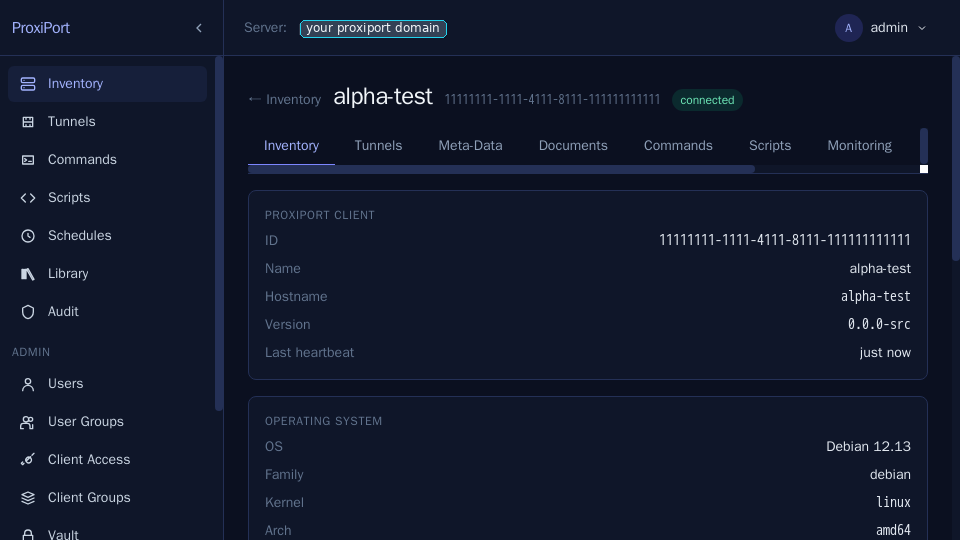Click the UUID next to the page title
The image size is (960, 540).
point(552,100)
